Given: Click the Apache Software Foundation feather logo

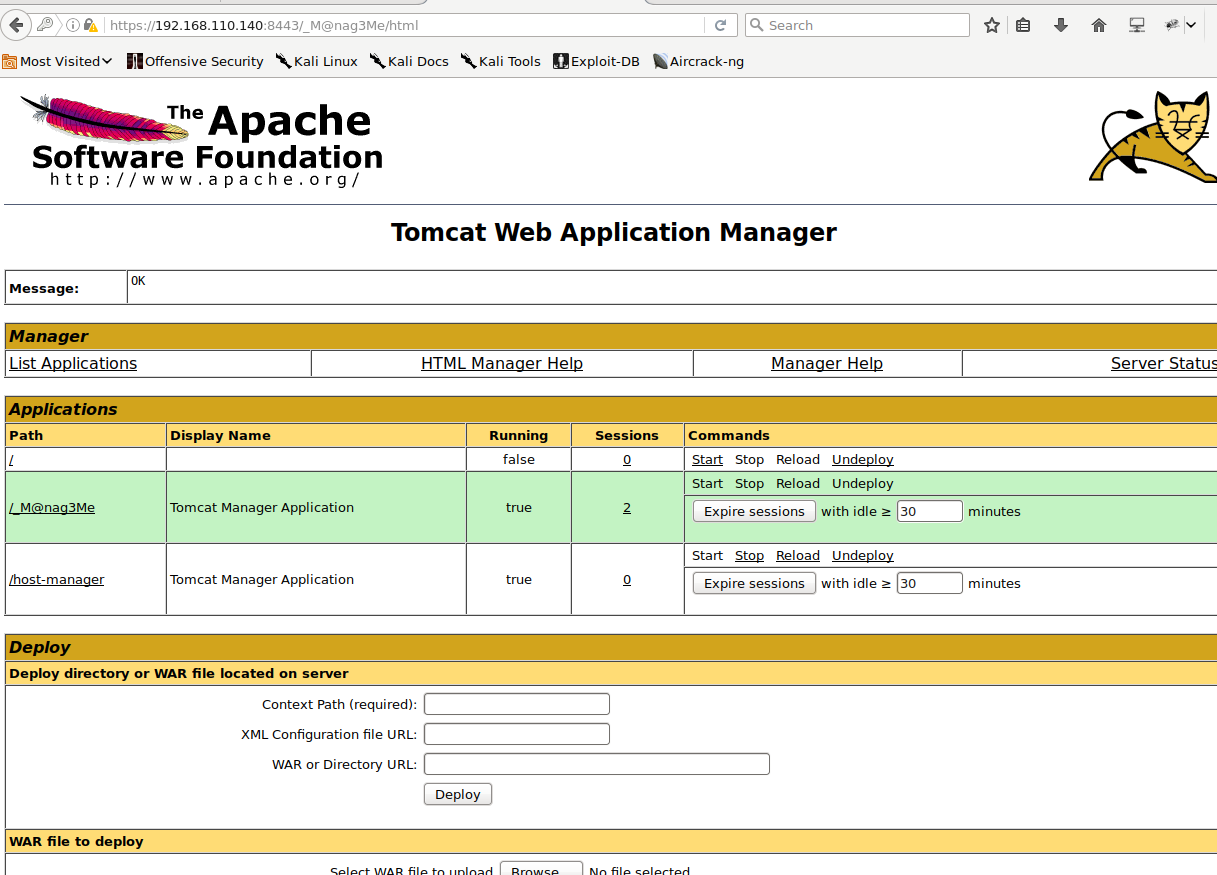Looking at the screenshot, I should (201, 140).
